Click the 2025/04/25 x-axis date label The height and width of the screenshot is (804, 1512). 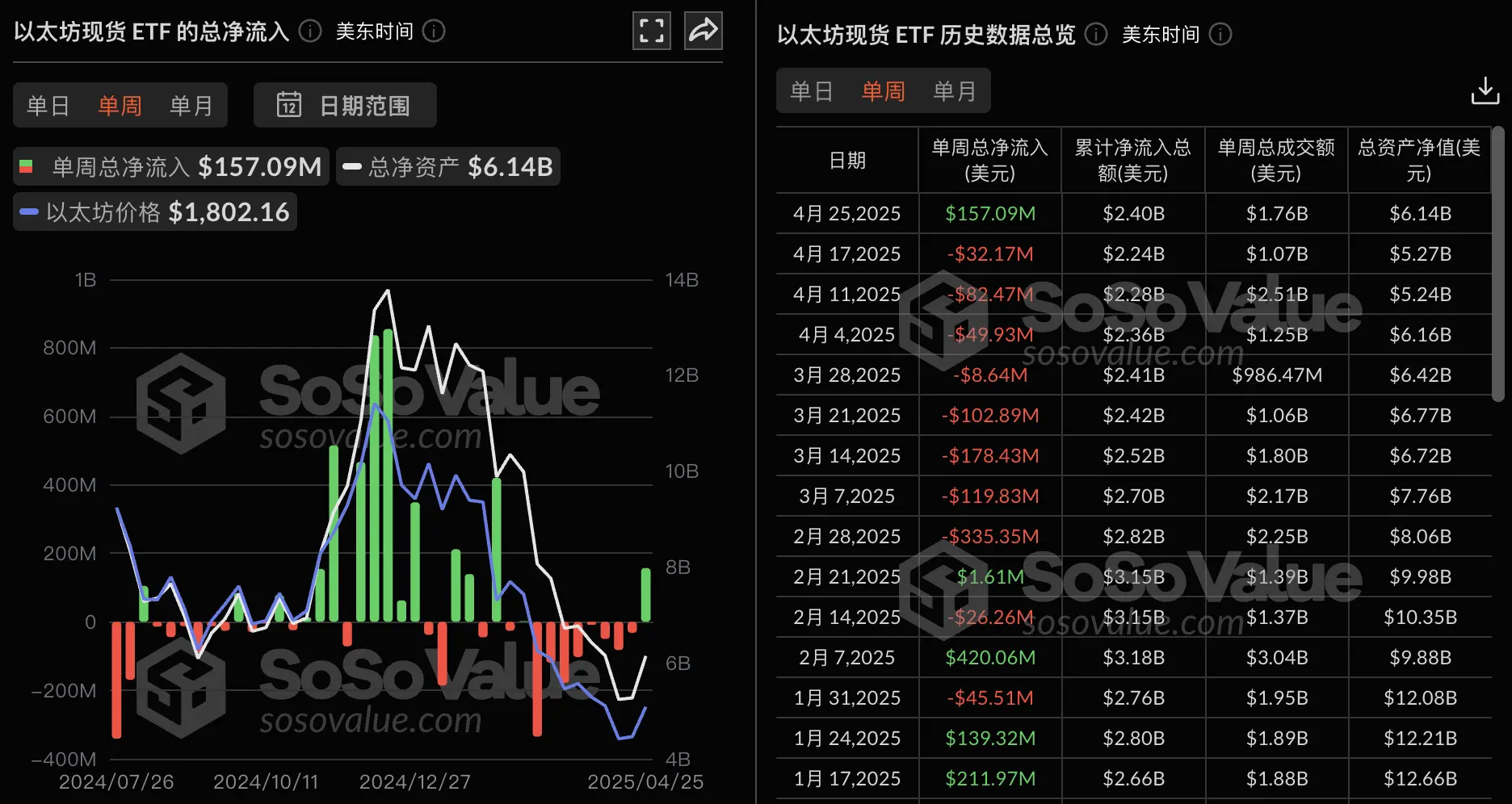click(x=645, y=782)
